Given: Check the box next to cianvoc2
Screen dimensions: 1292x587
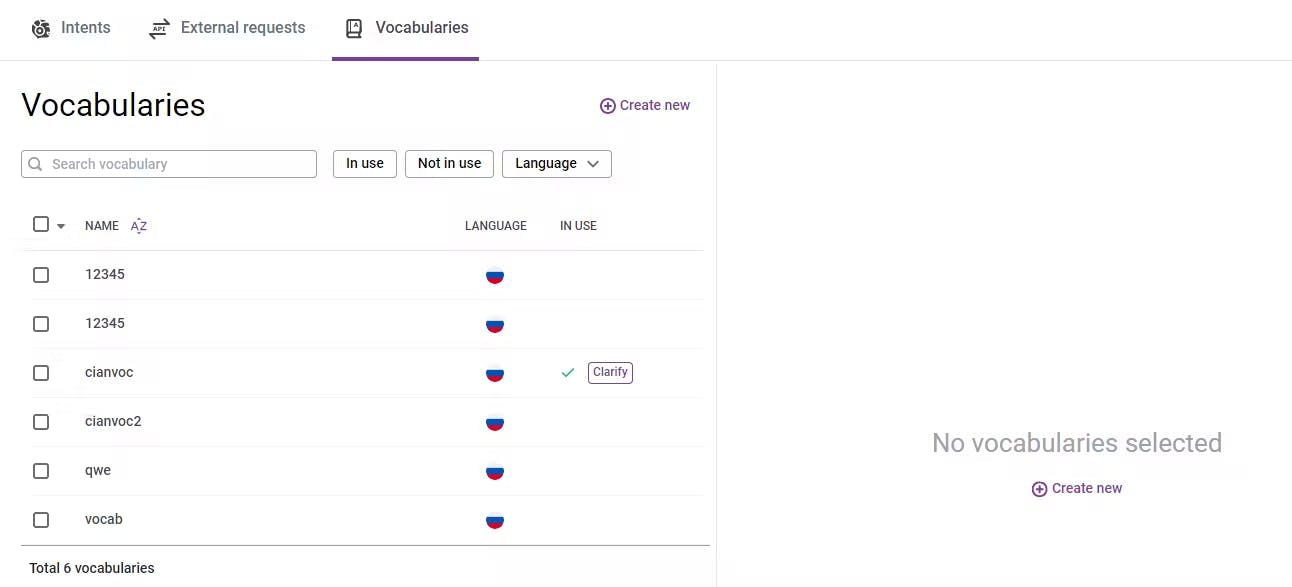Looking at the screenshot, I should coord(41,422).
